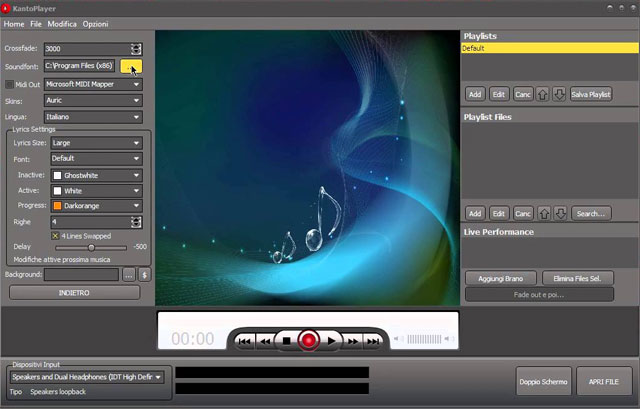Screen dimensions: 640x409
Task: Browse for Soundfont with yellow button
Action: click(131, 67)
